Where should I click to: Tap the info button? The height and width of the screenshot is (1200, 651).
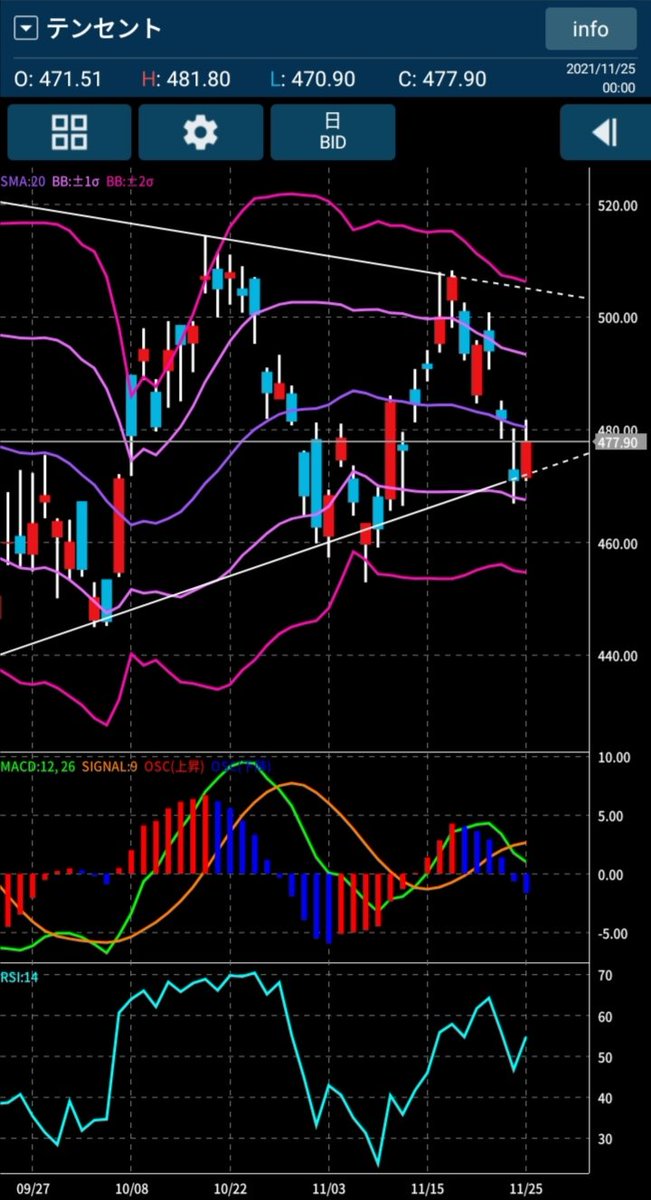[590, 29]
